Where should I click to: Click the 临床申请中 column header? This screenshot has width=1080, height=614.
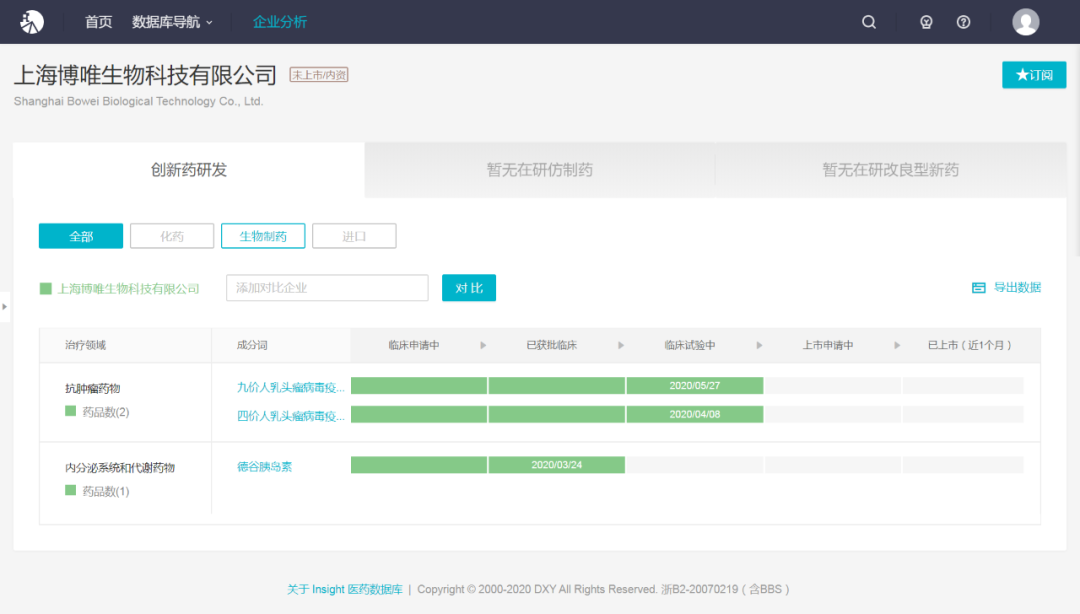(414, 345)
